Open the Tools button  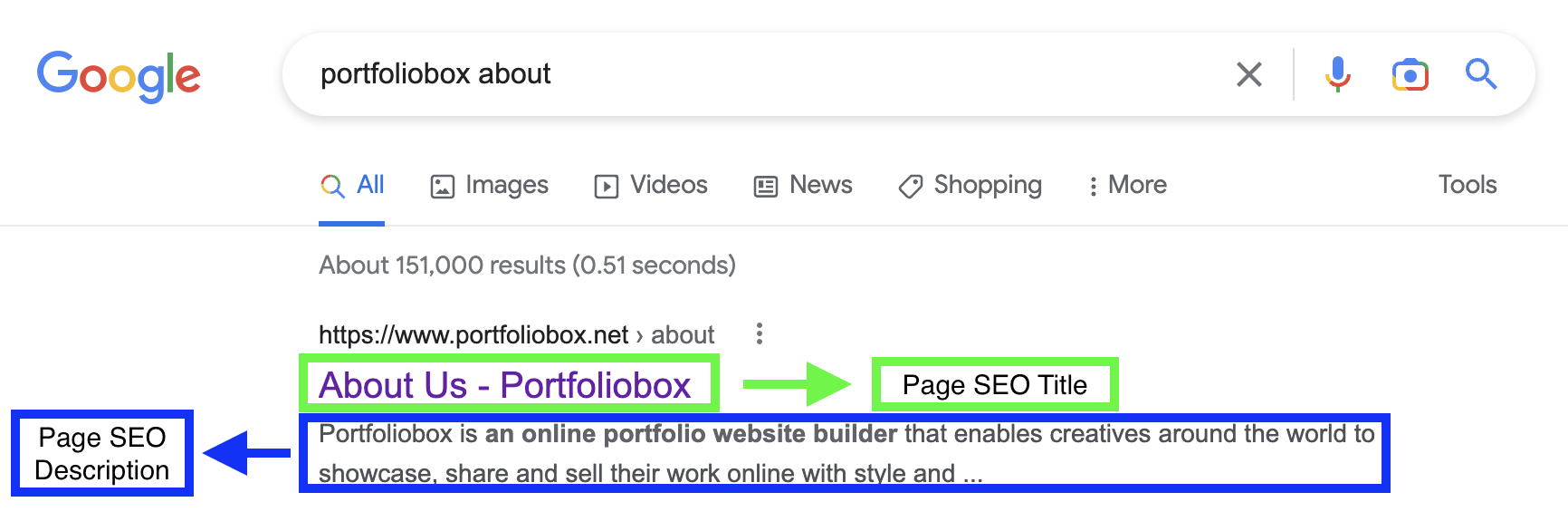click(1468, 185)
